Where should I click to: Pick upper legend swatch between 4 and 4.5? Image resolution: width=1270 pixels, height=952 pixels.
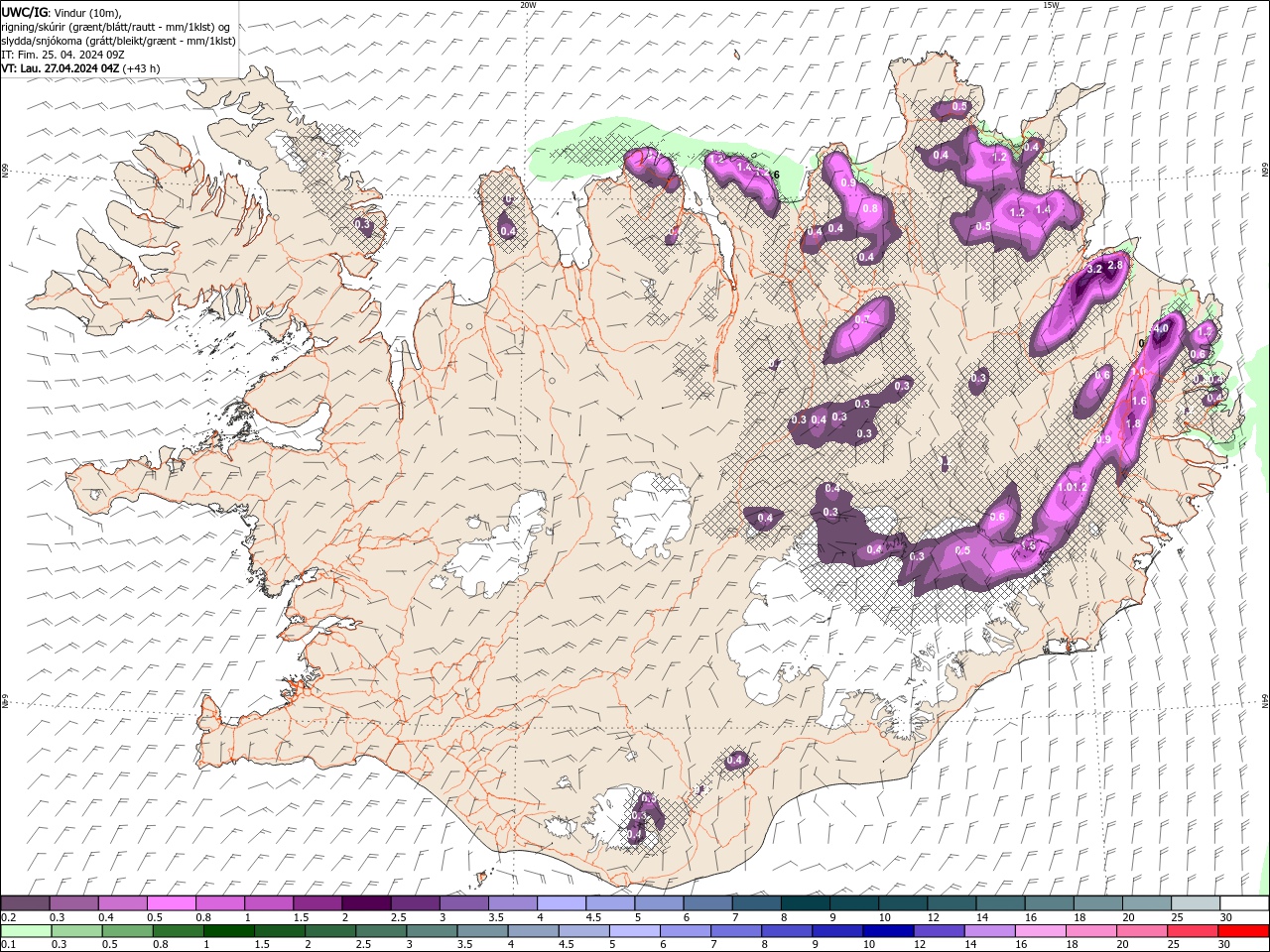[561, 903]
